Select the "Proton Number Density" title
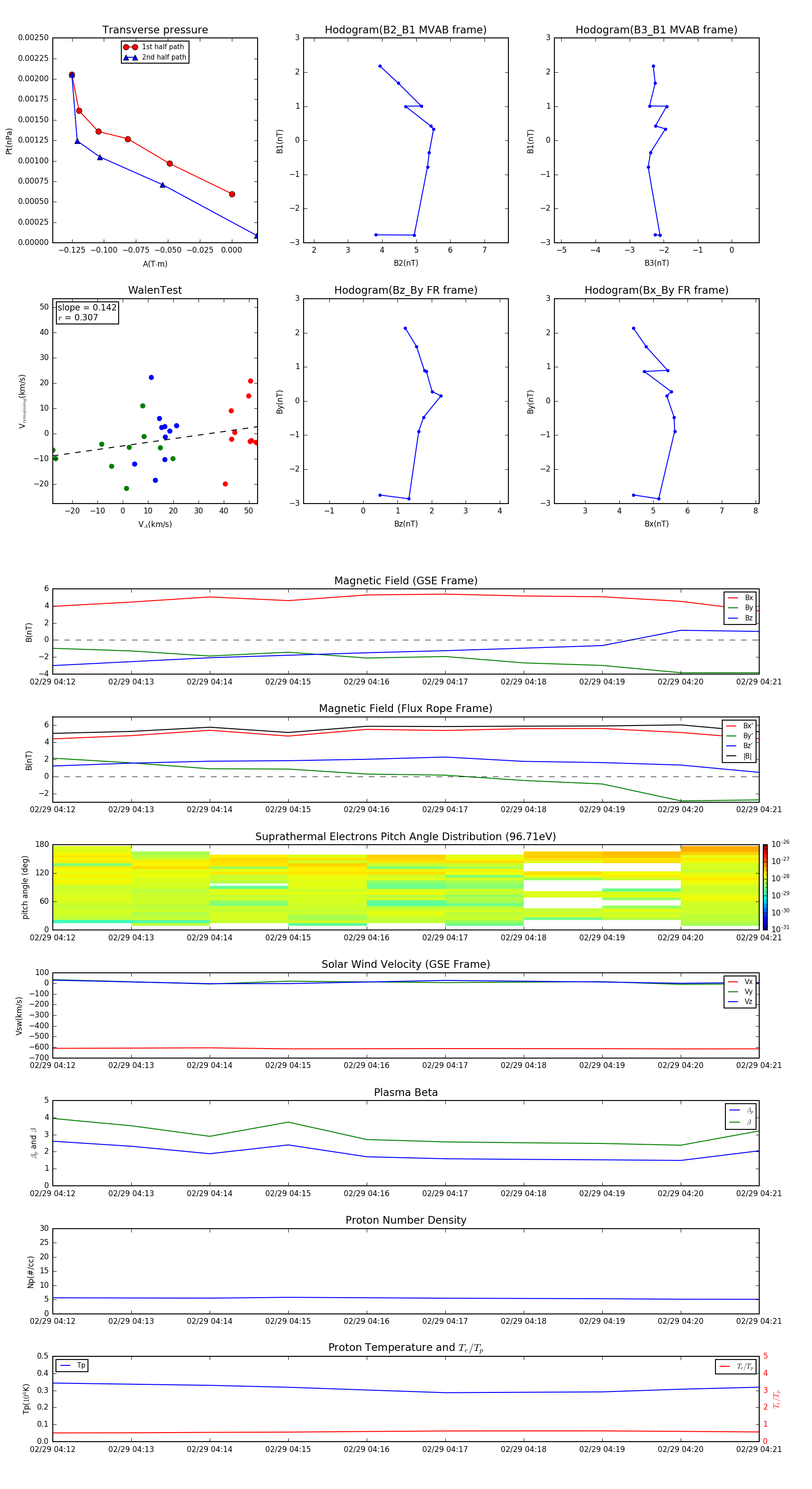Screen dimensions: 812x1489 click(406, 1220)
